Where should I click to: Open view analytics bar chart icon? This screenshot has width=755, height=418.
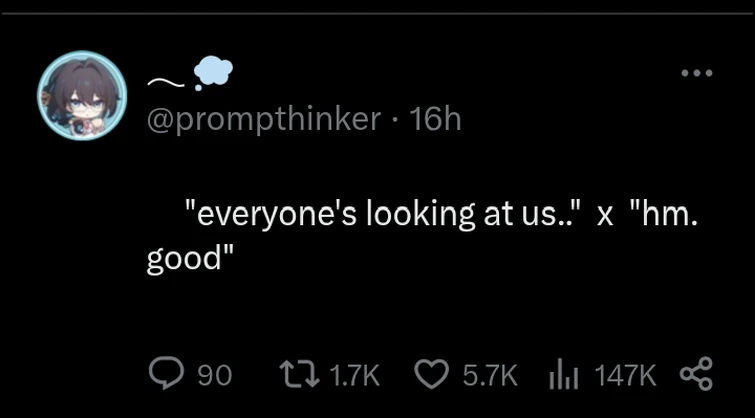coord(565,374)
